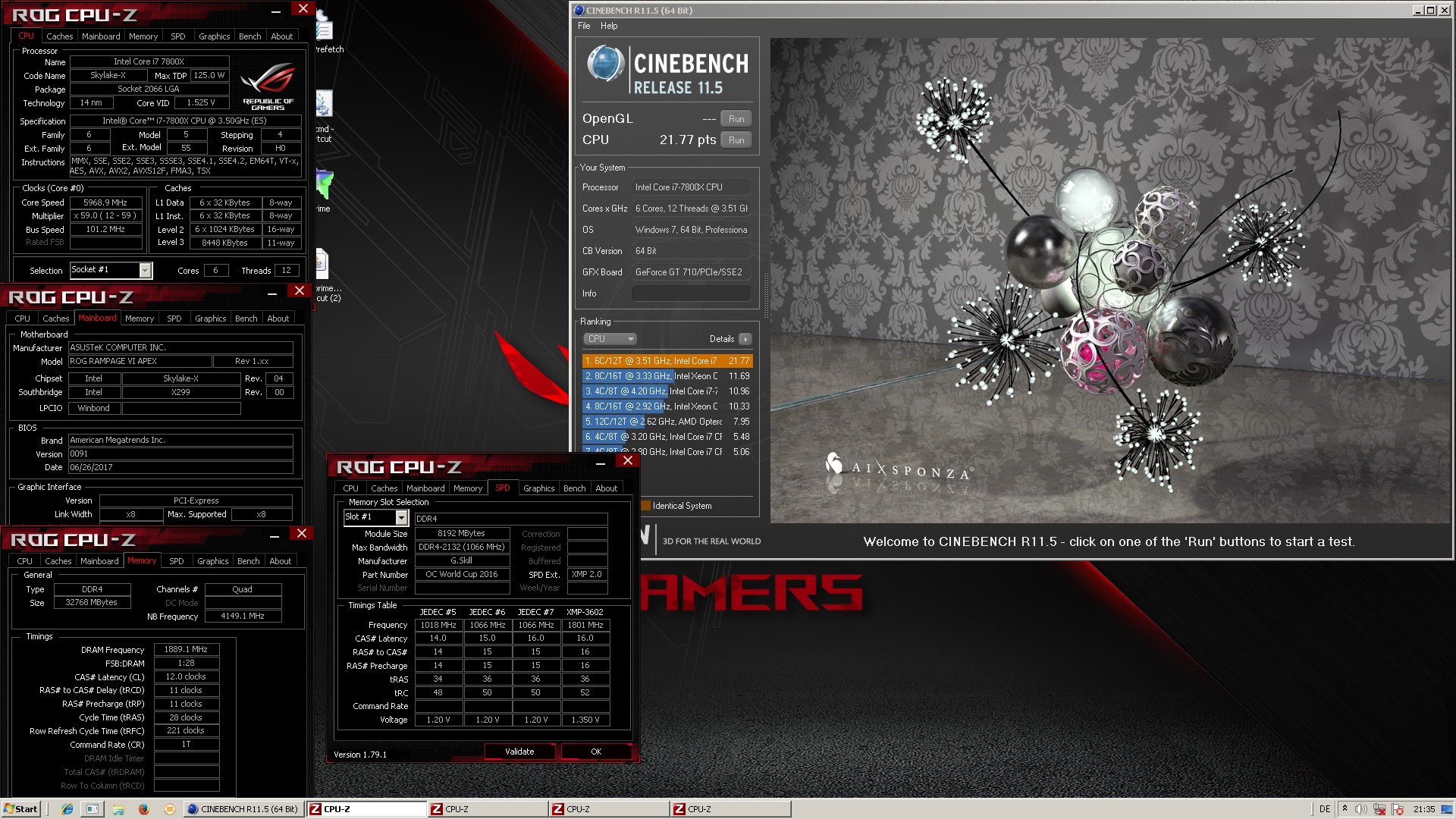Select ranking entry 6 4C/8T @ 3.20 GHz
This screenshot has height=819, width=1456.
[667, 437]
